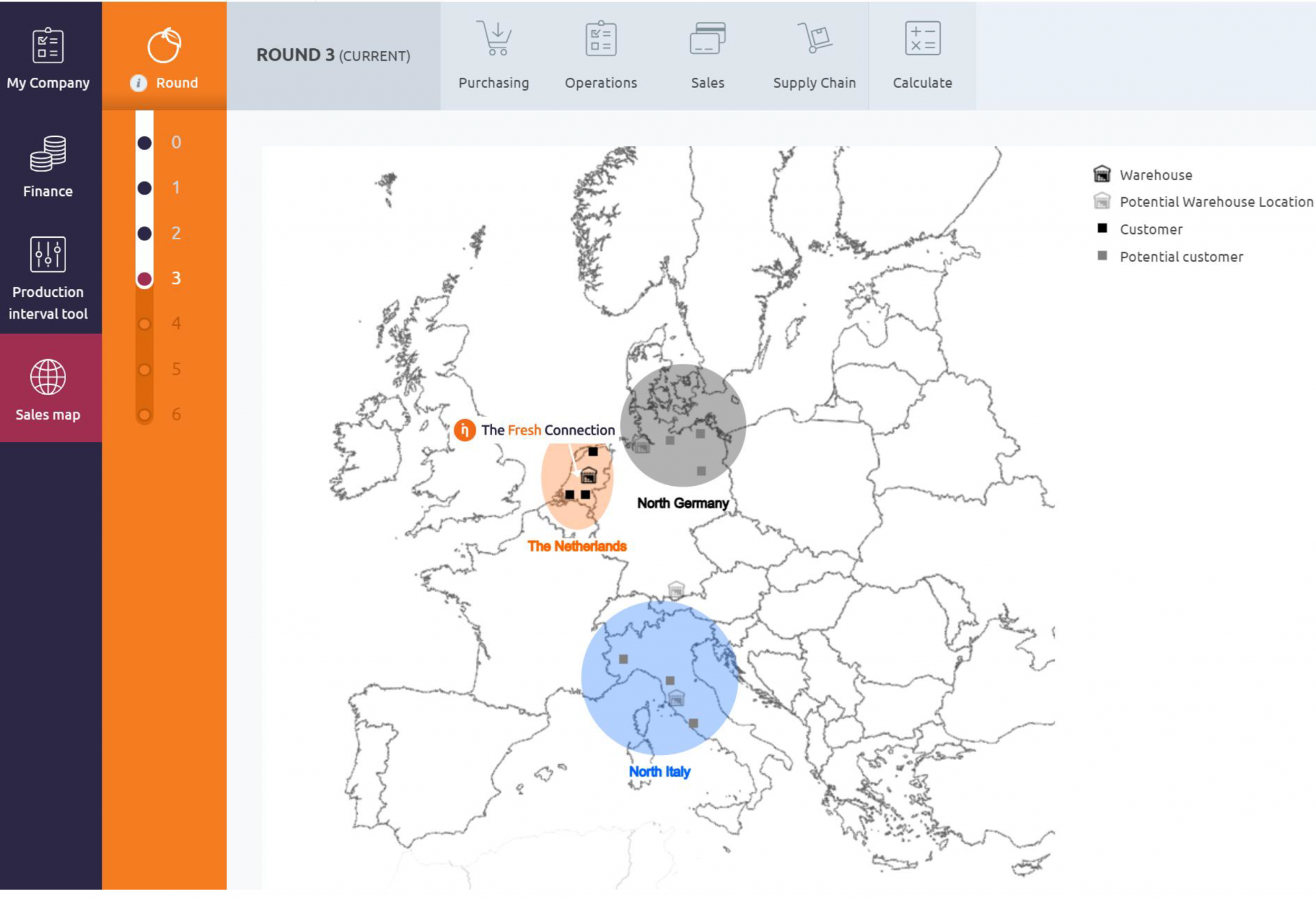1316x899 pixels.
Task: Click the Fresh Connection logo on map
Action: click(464, 430)
